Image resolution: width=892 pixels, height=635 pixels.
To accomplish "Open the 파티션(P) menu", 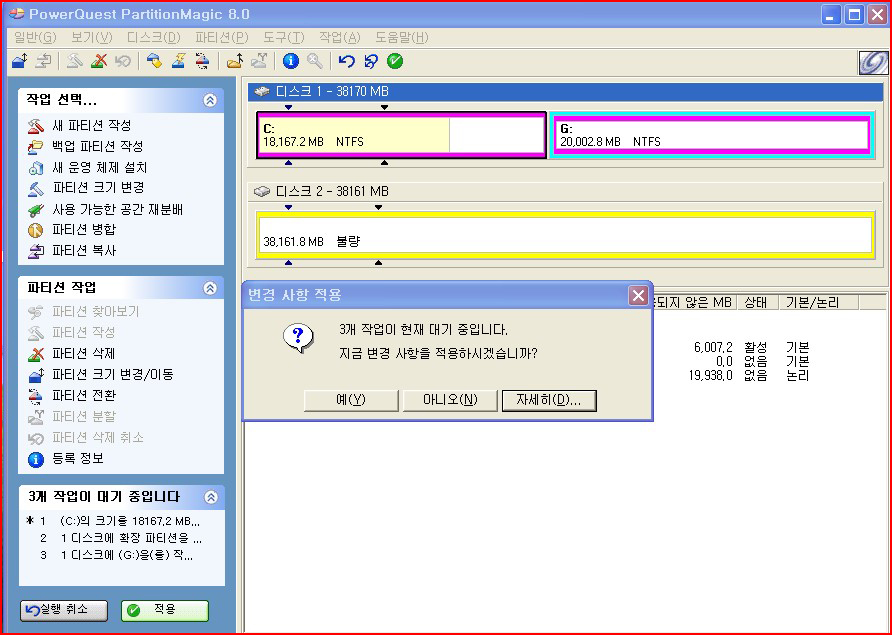I will pos(222,38).
